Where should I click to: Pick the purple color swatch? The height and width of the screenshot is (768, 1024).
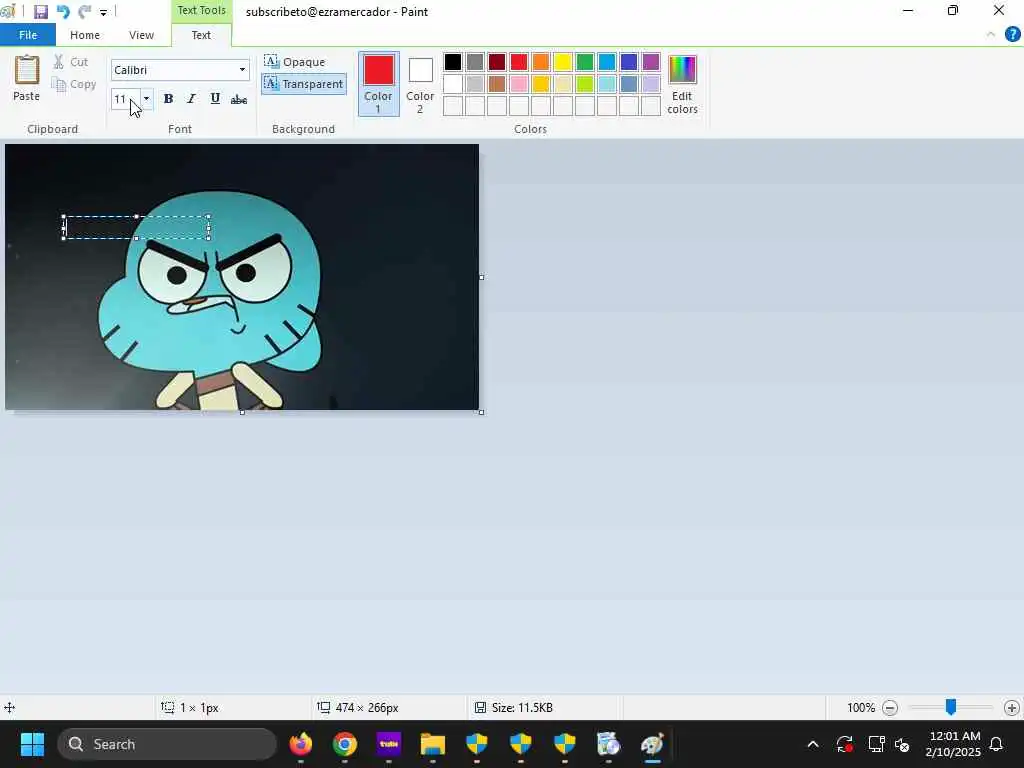click(x=651, y=62)
